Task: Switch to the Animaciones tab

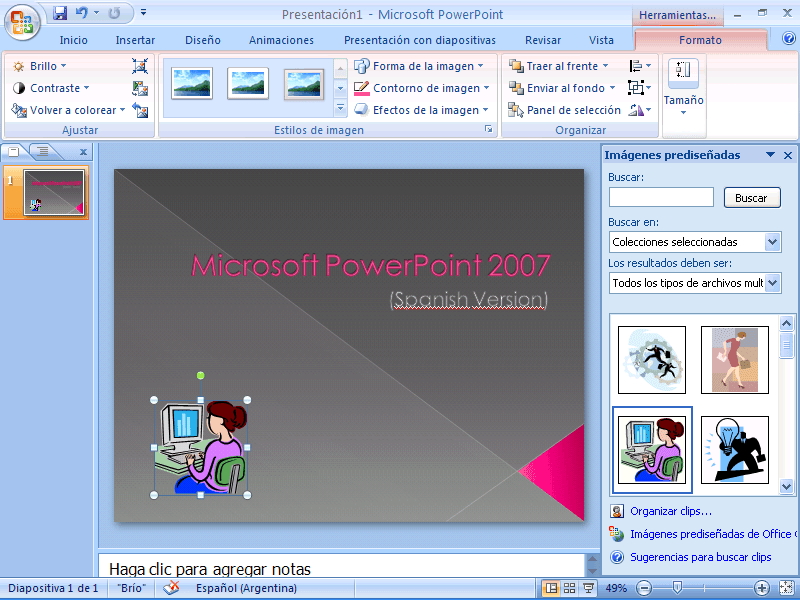Action: click(x=280, y=40)
